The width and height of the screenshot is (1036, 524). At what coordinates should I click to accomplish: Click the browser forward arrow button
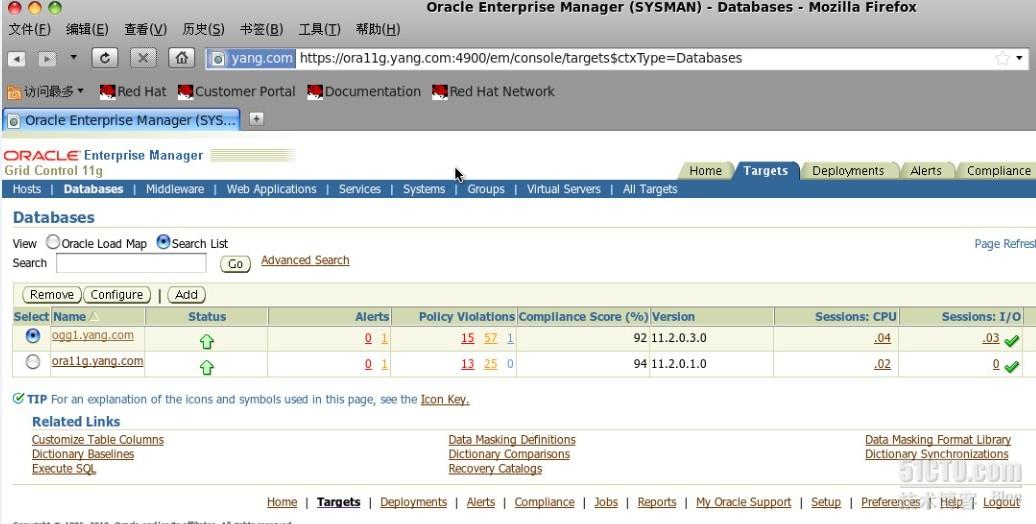point(46,59)
